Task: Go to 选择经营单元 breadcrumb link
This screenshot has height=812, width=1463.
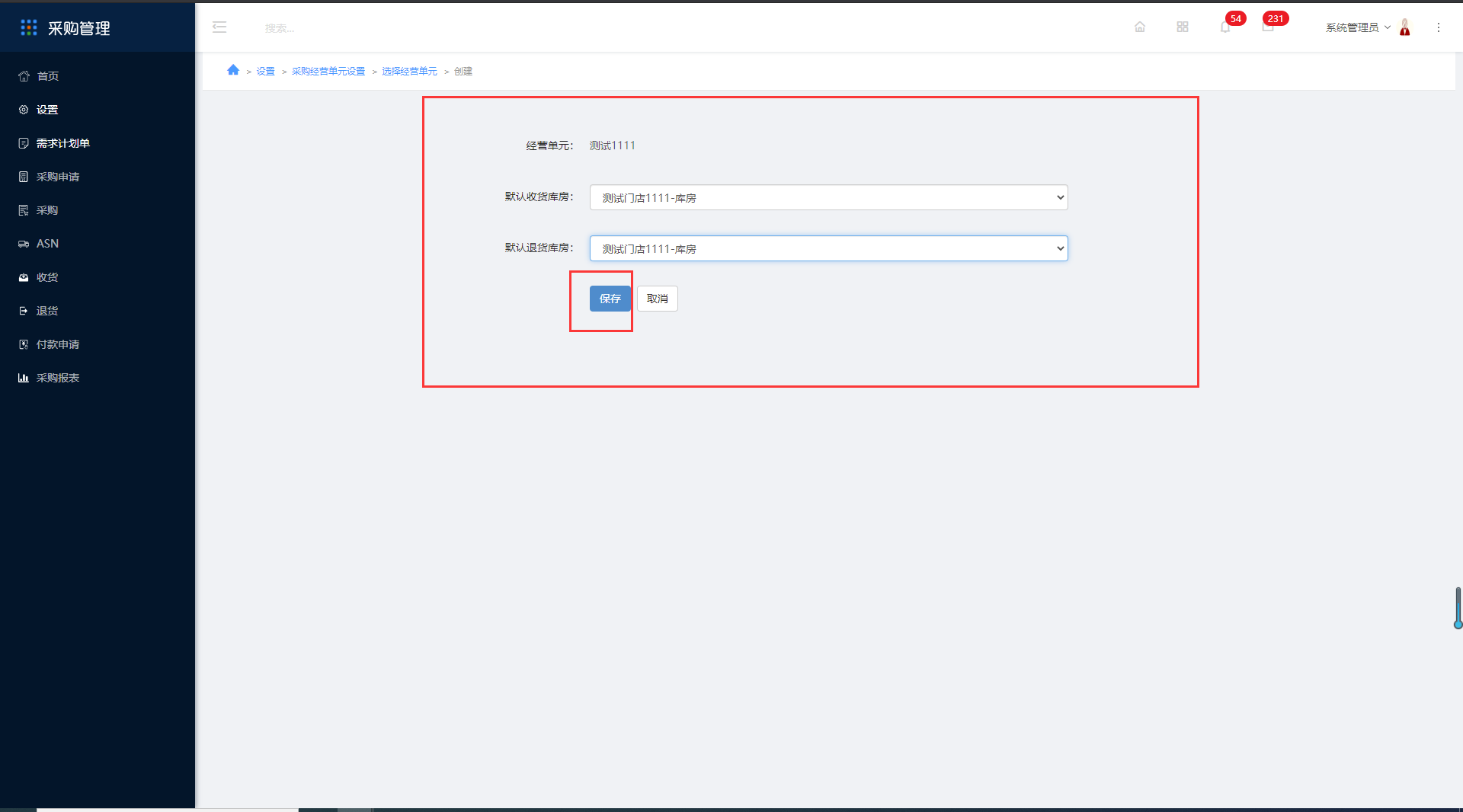Action: coord(409,72)
